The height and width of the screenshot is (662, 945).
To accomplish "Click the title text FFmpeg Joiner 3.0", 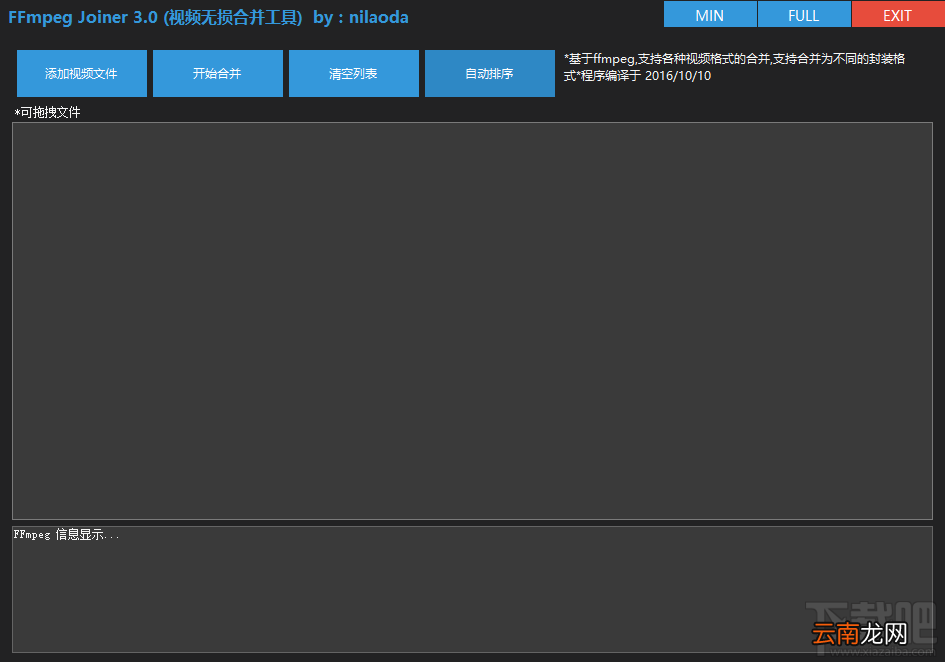I will 83,17.
